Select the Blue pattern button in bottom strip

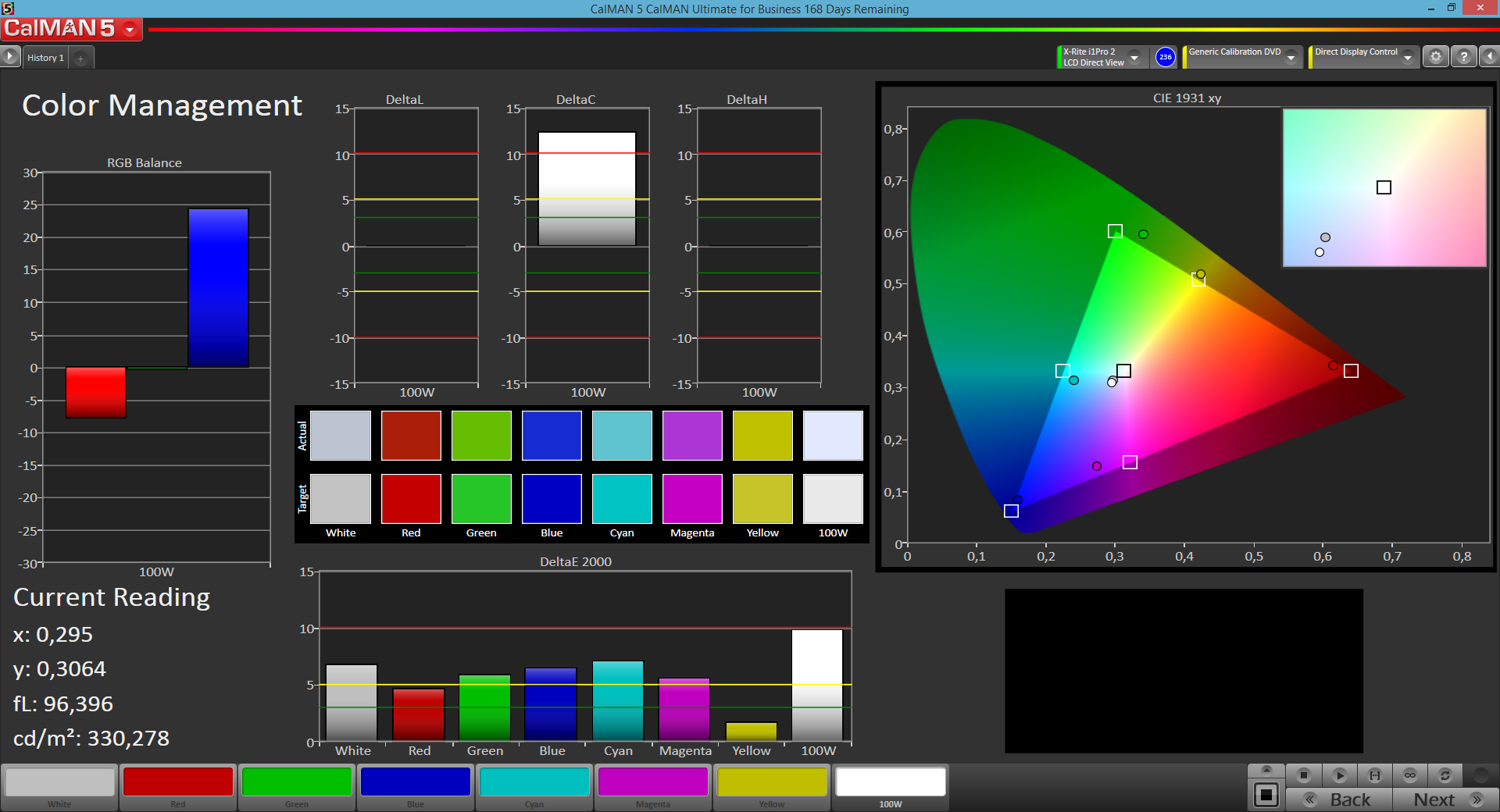[x=416, y=787]
